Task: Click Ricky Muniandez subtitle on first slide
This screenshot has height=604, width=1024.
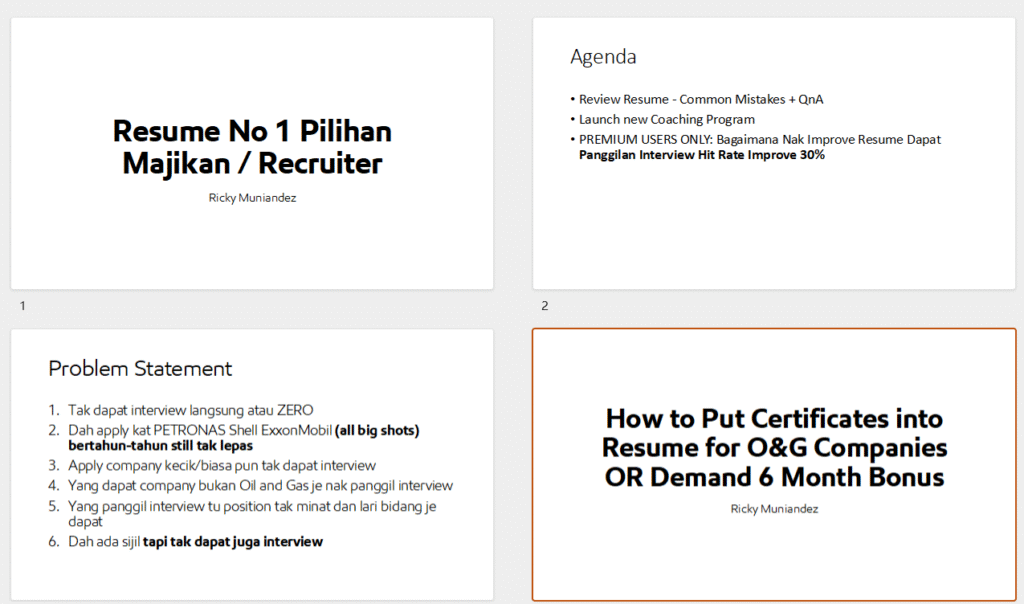Action: tap(252, 198)
